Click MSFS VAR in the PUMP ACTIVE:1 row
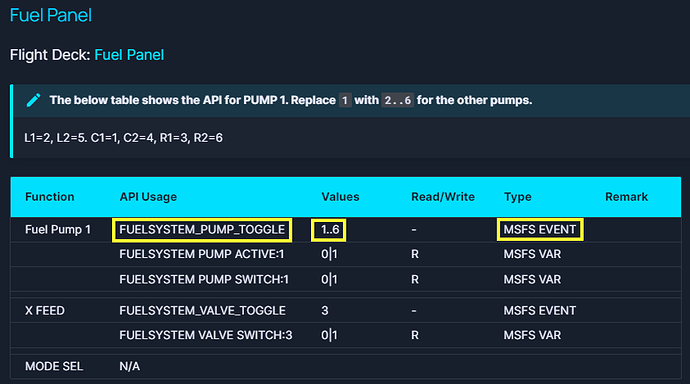Image resolution: width=690 pixels, height=384 pixels. point(532,254)
